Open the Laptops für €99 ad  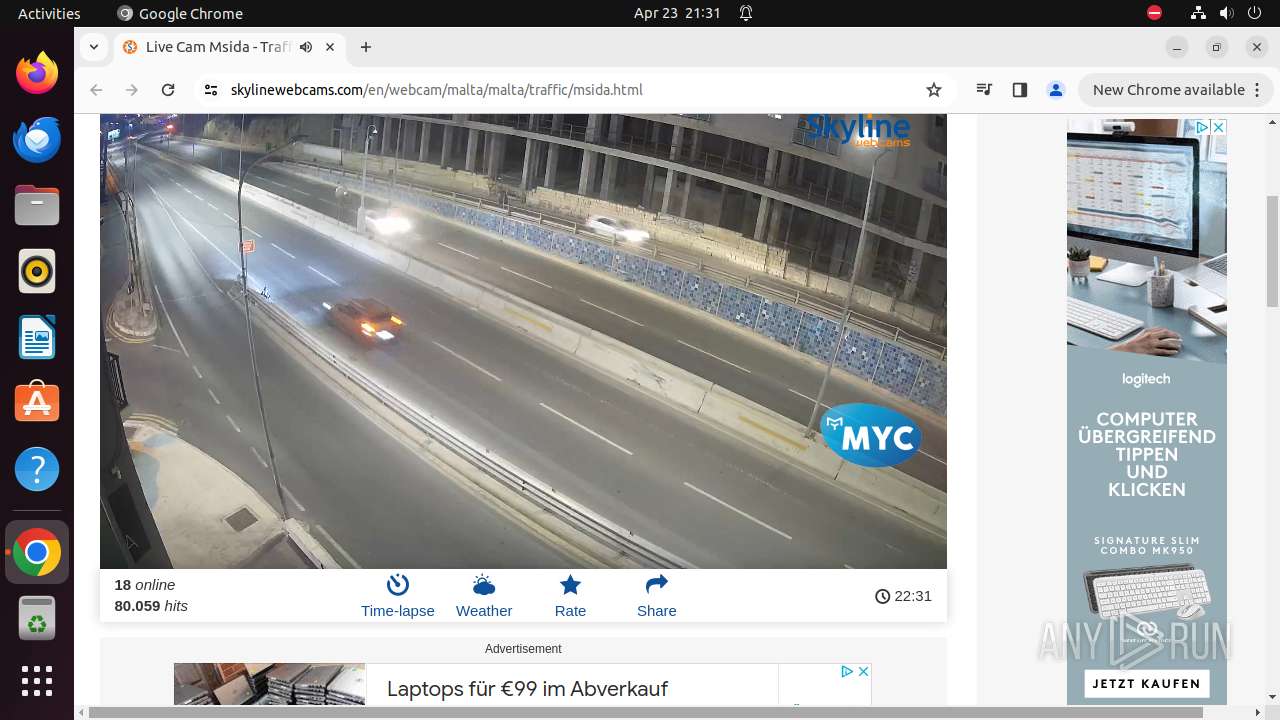point(527,689)
